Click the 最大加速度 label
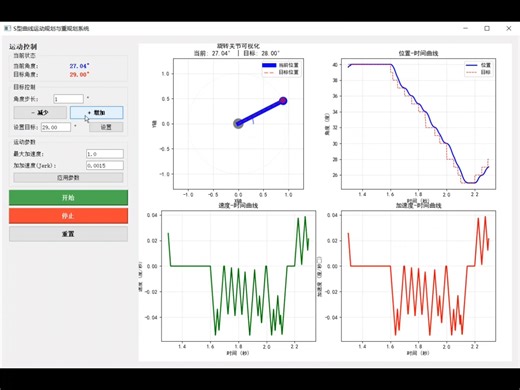520x390 pixels. [28, 154]
